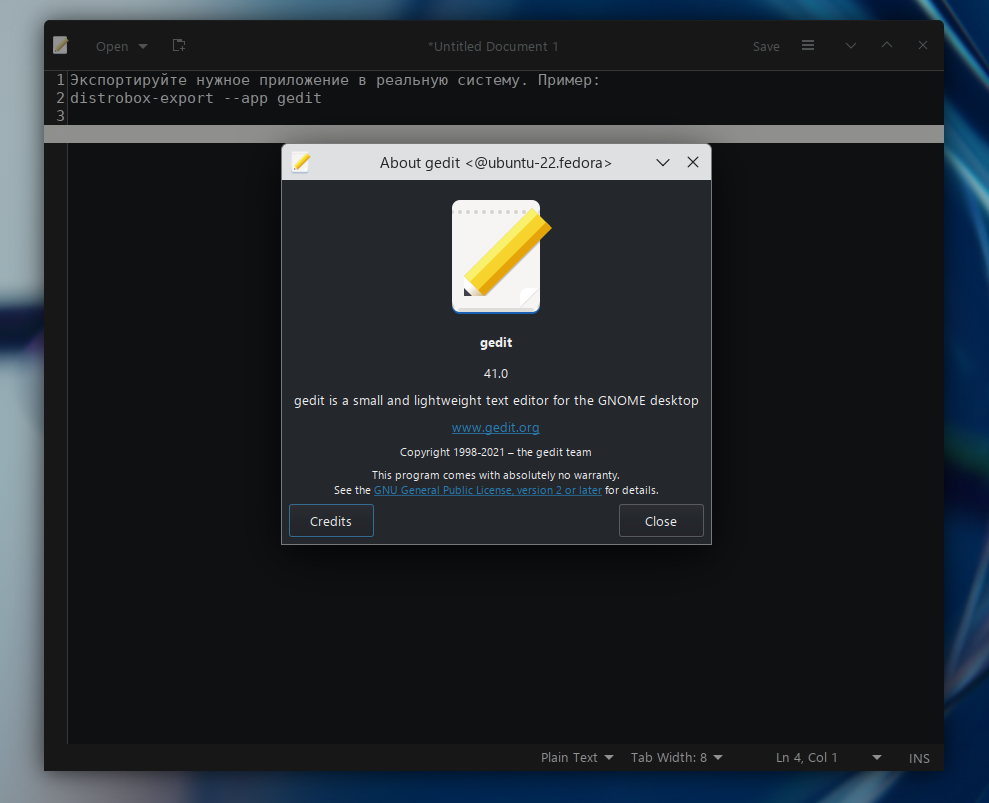Viewport: 989px width, 803px height.
Task: Click the pencil icon in About dialog titlebar
Action: coord(301,163)
